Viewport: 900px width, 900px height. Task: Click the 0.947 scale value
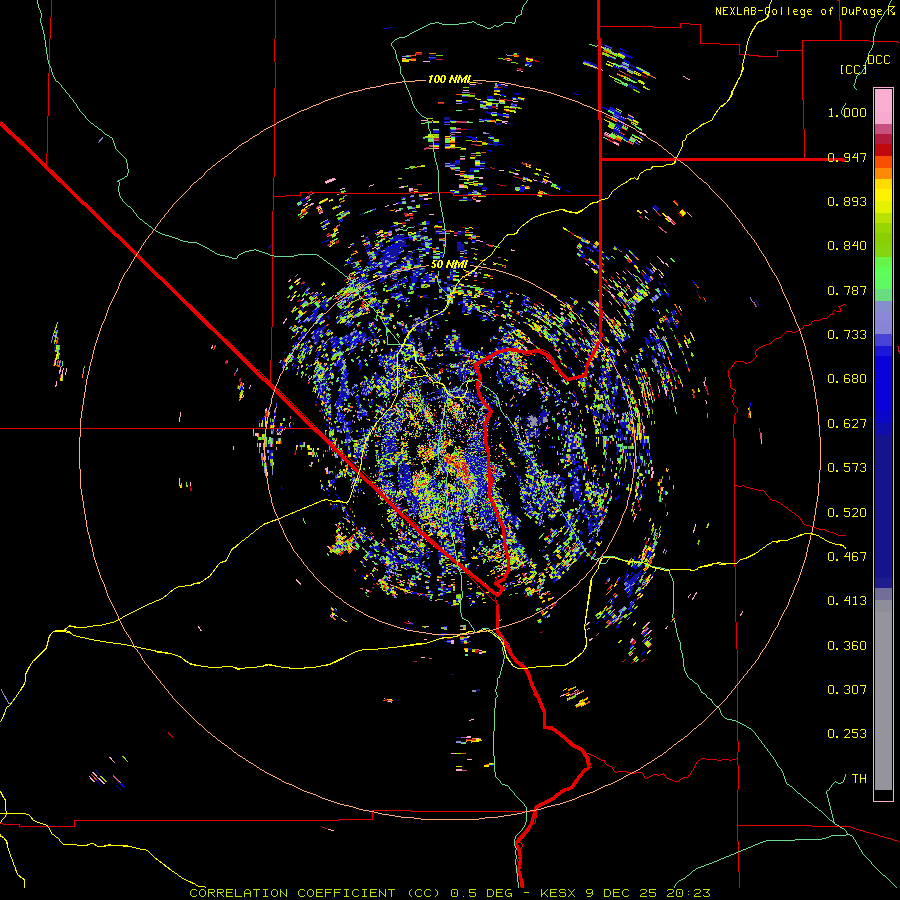[847, 157]
